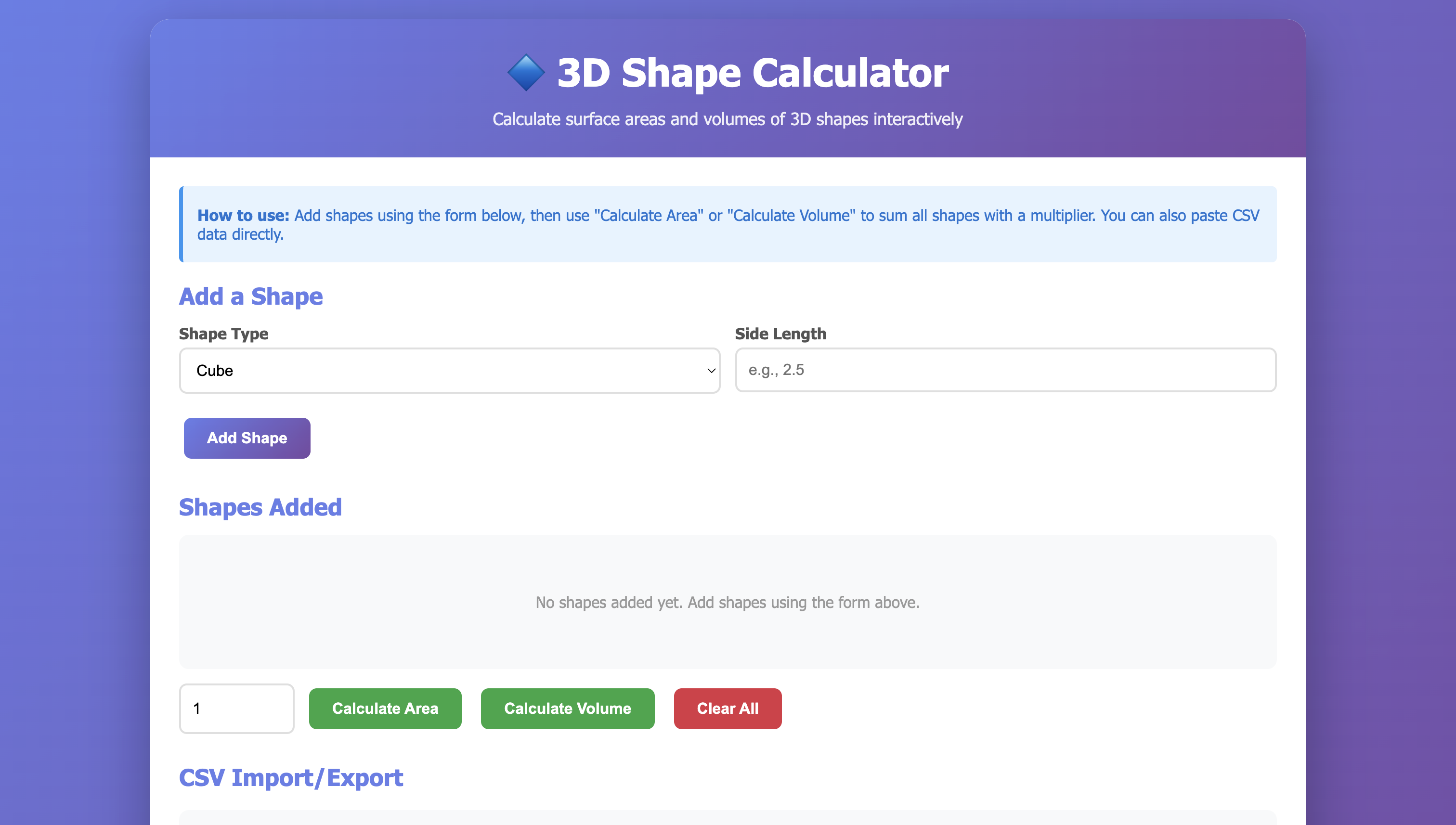Expand the shape selector showing Cube
This screenshot has height=825, width=1456.
tap(449, 370)
